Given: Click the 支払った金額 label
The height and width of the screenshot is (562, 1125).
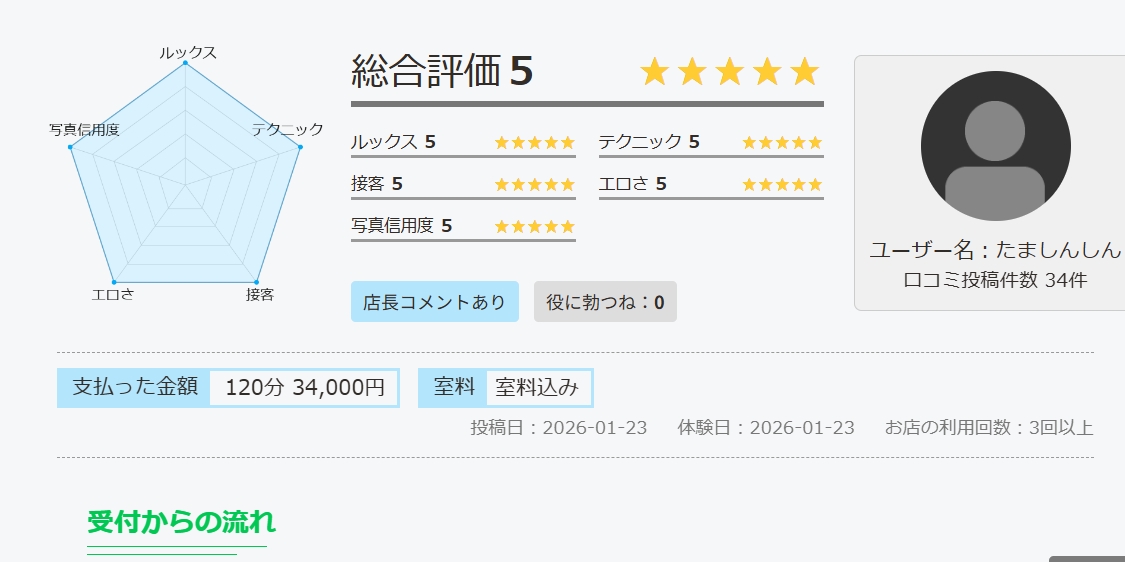Looking at the screenshot, I should click(135, 387).
